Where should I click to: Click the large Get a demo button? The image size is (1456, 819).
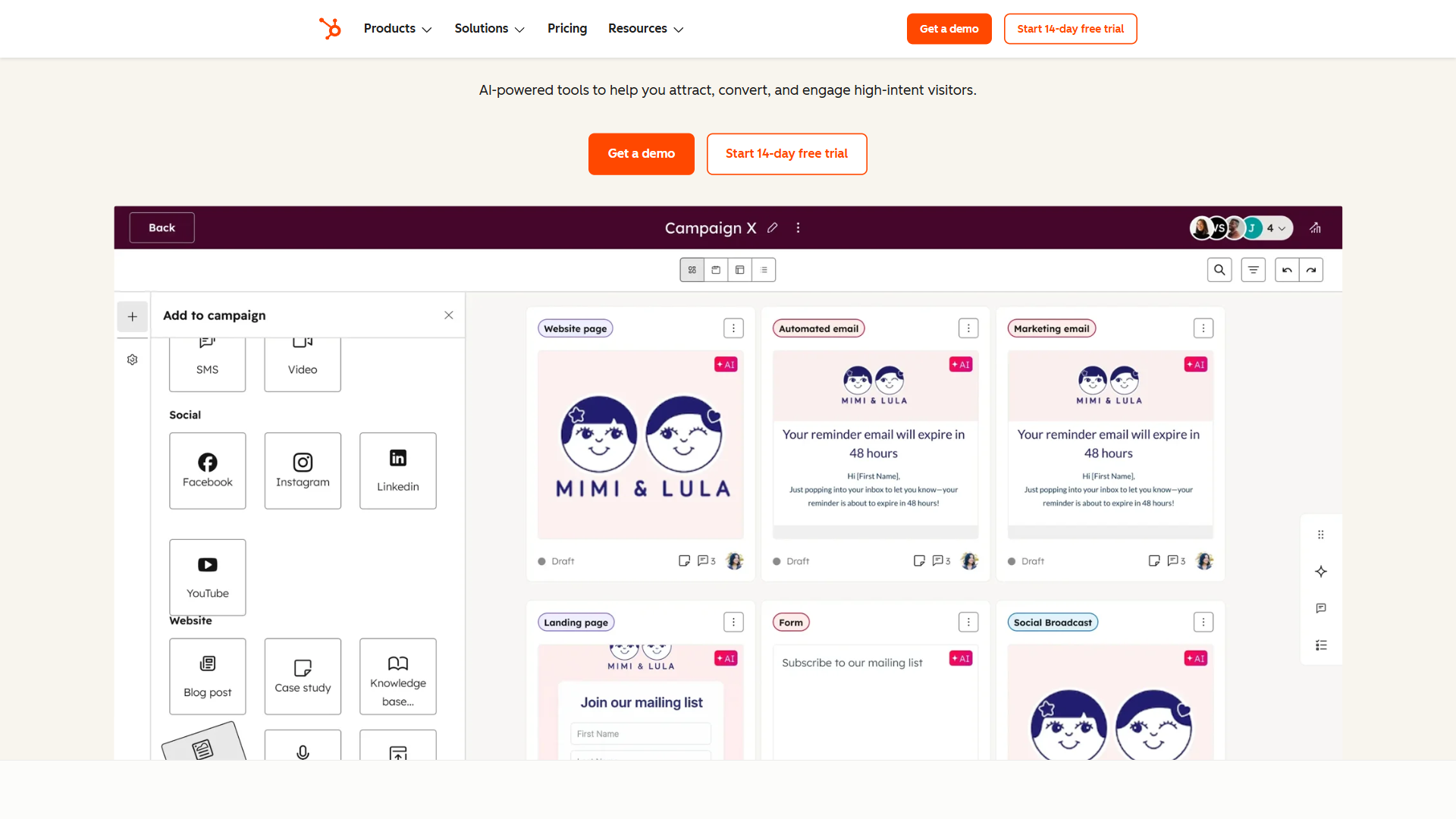pos(641,154)
